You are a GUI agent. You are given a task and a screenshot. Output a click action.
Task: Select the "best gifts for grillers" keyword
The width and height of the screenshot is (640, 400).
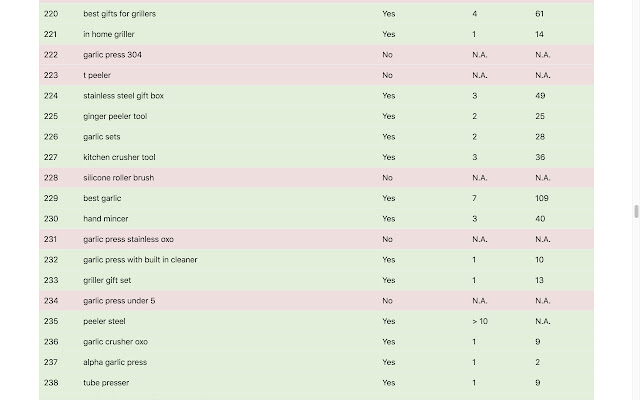pos(119,14)
